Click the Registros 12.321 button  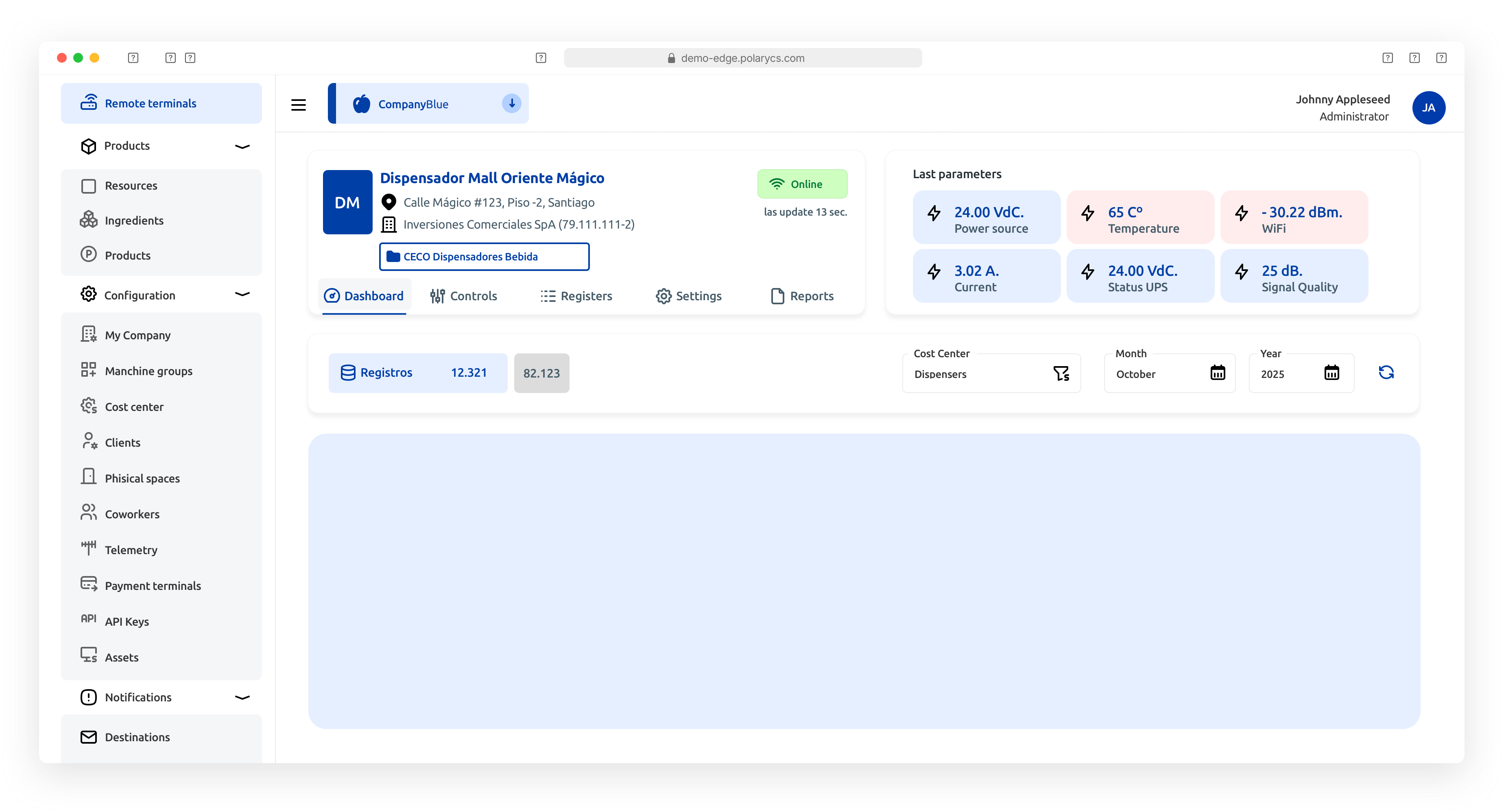coord(417,373)
